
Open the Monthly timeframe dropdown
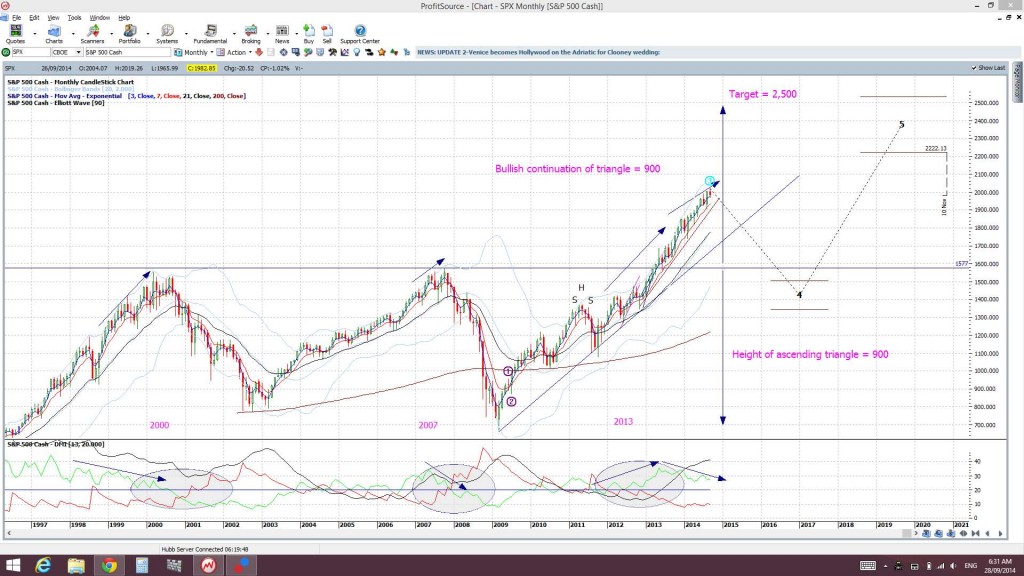(194, 52)
